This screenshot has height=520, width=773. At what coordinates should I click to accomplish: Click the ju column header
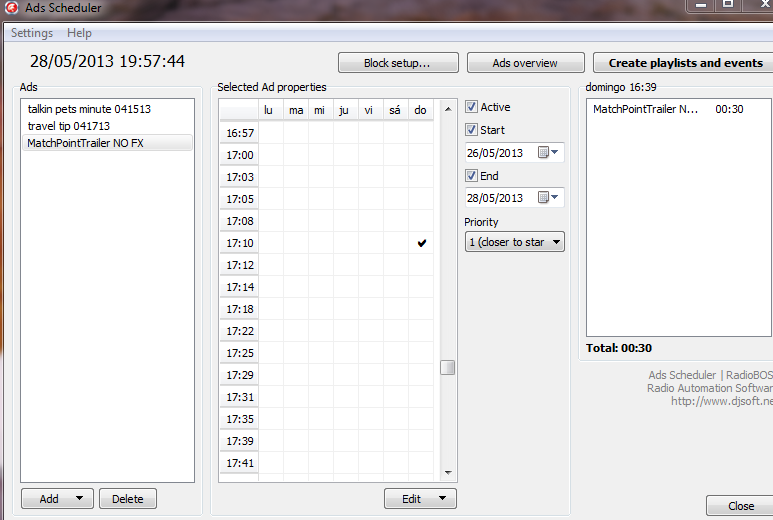(346, 110)
